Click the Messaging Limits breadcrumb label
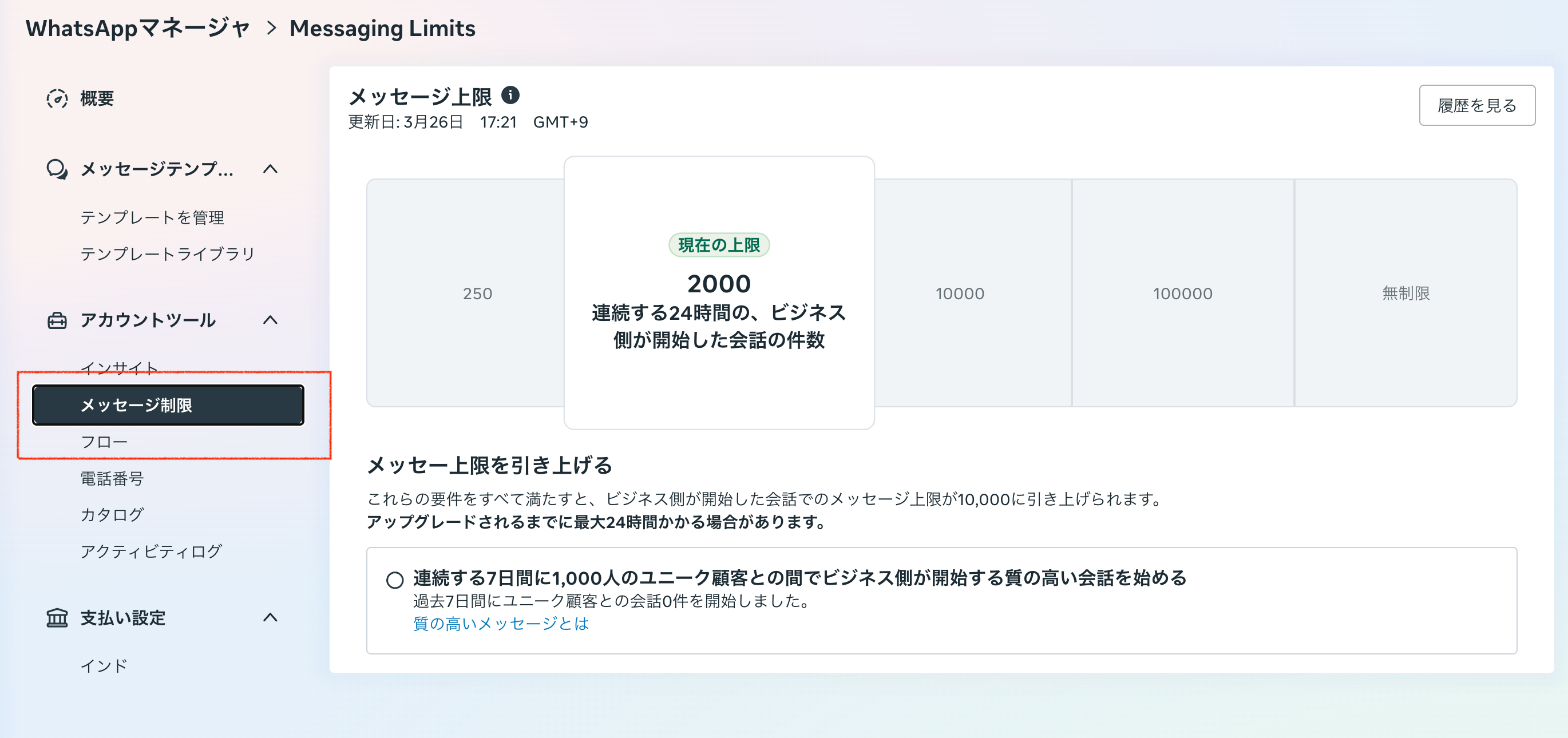 (x=382, y=27)
